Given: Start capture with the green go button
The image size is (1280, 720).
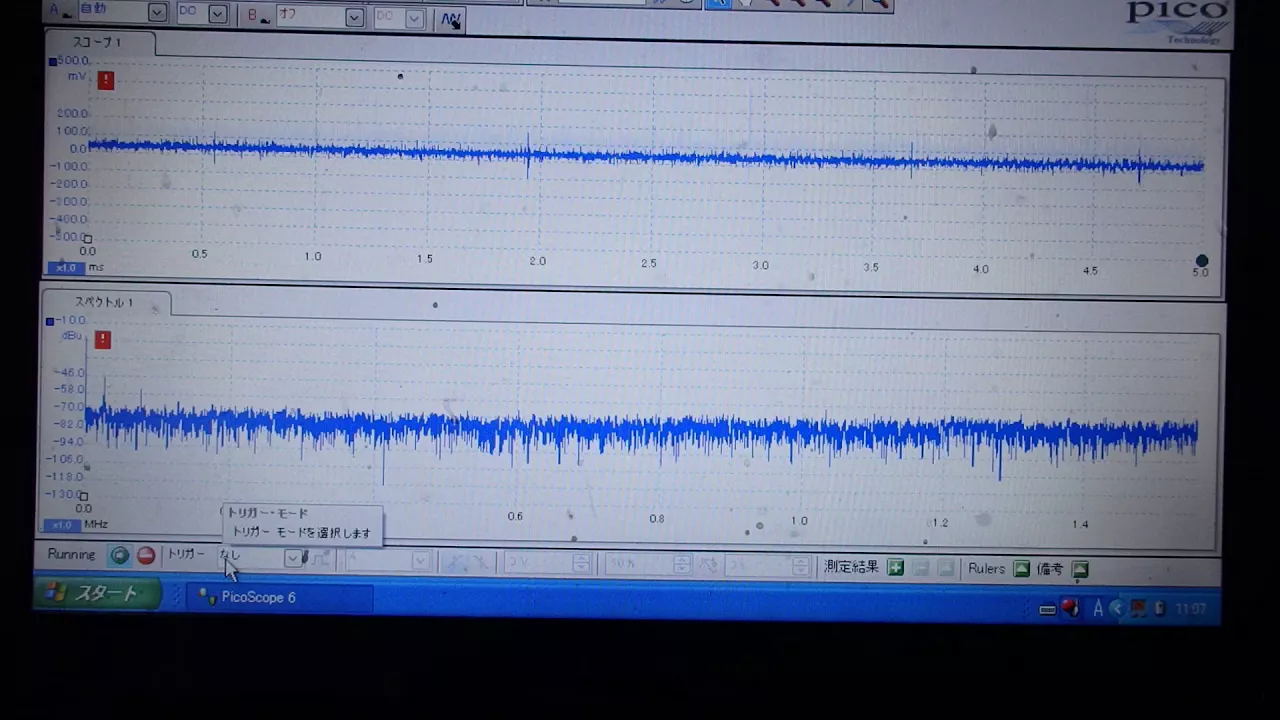Looking at the screenshot, I should [x=120, y=556].
